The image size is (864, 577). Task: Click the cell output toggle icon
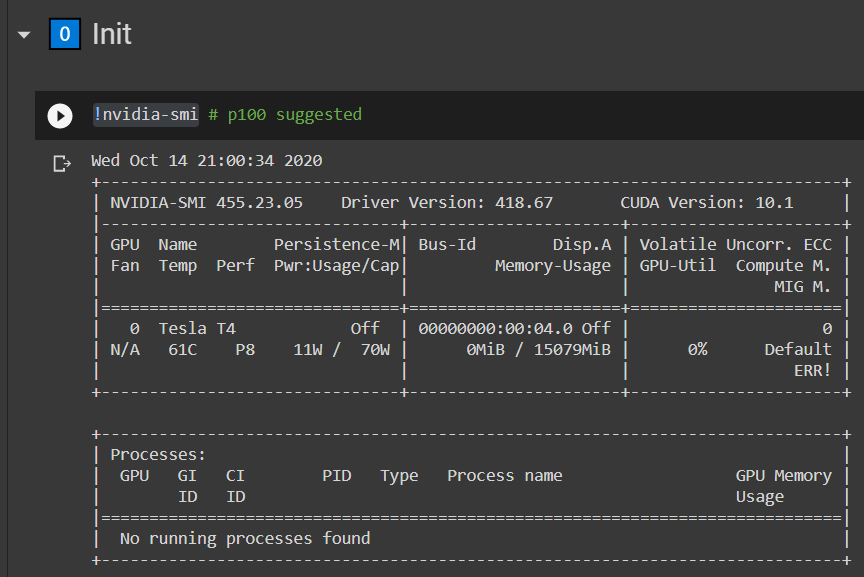click(62, 162)
